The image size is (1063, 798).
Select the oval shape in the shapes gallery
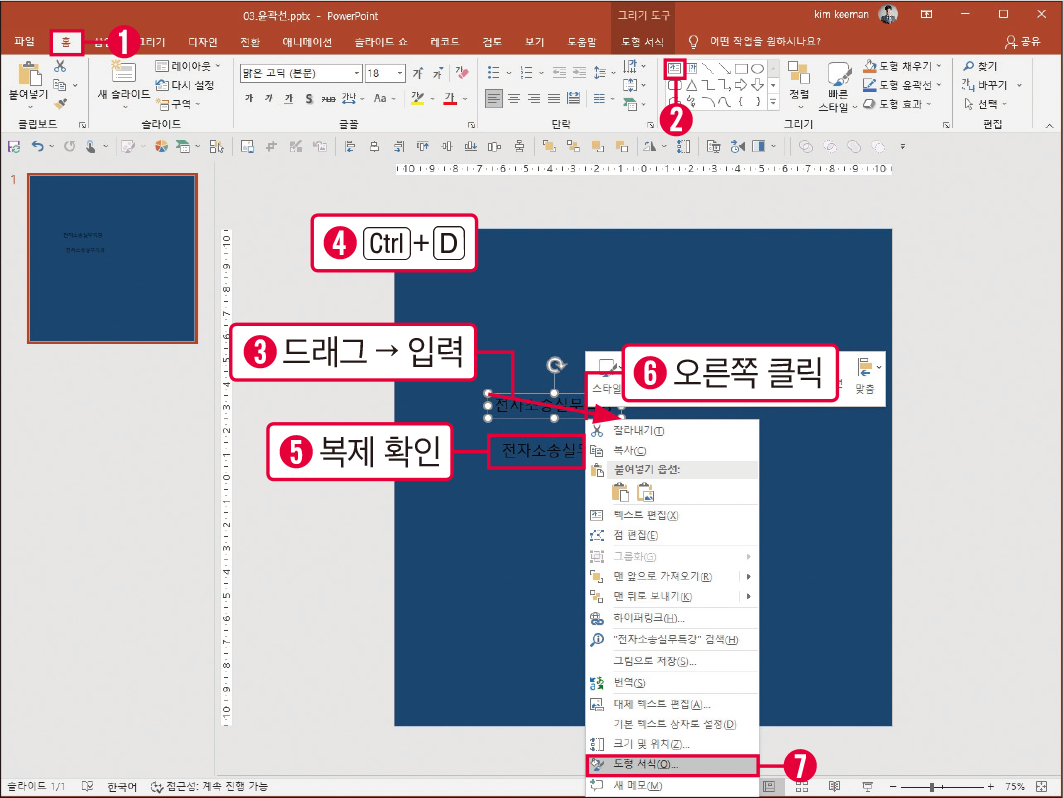pos(757,68)
